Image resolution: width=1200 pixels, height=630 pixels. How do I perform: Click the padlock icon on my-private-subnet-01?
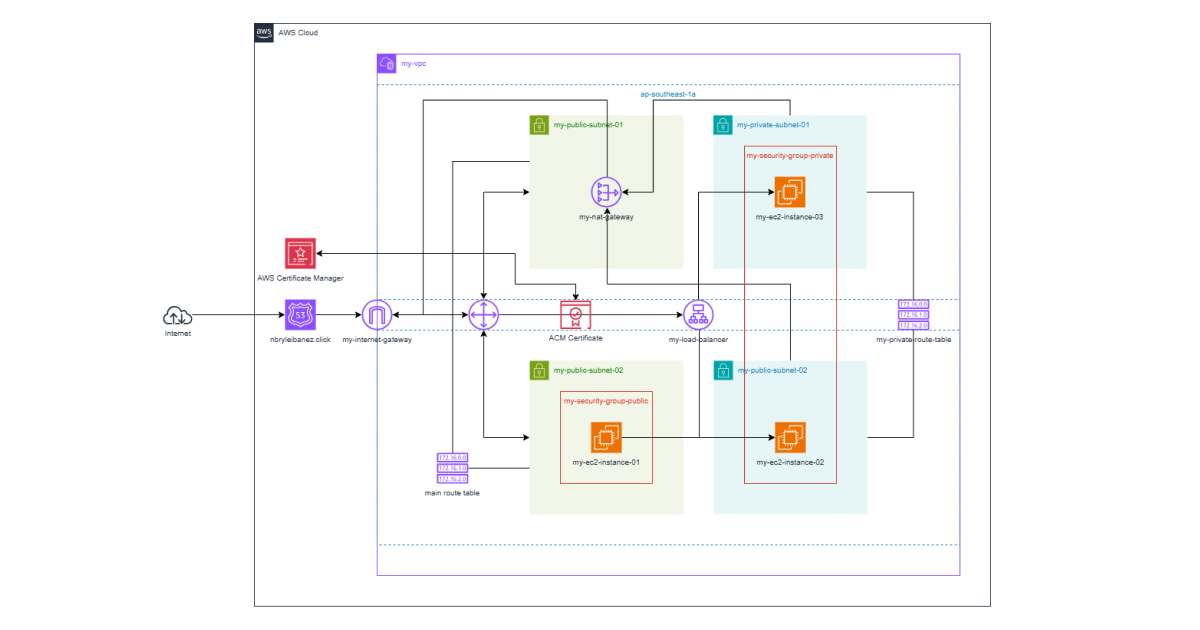723,124
